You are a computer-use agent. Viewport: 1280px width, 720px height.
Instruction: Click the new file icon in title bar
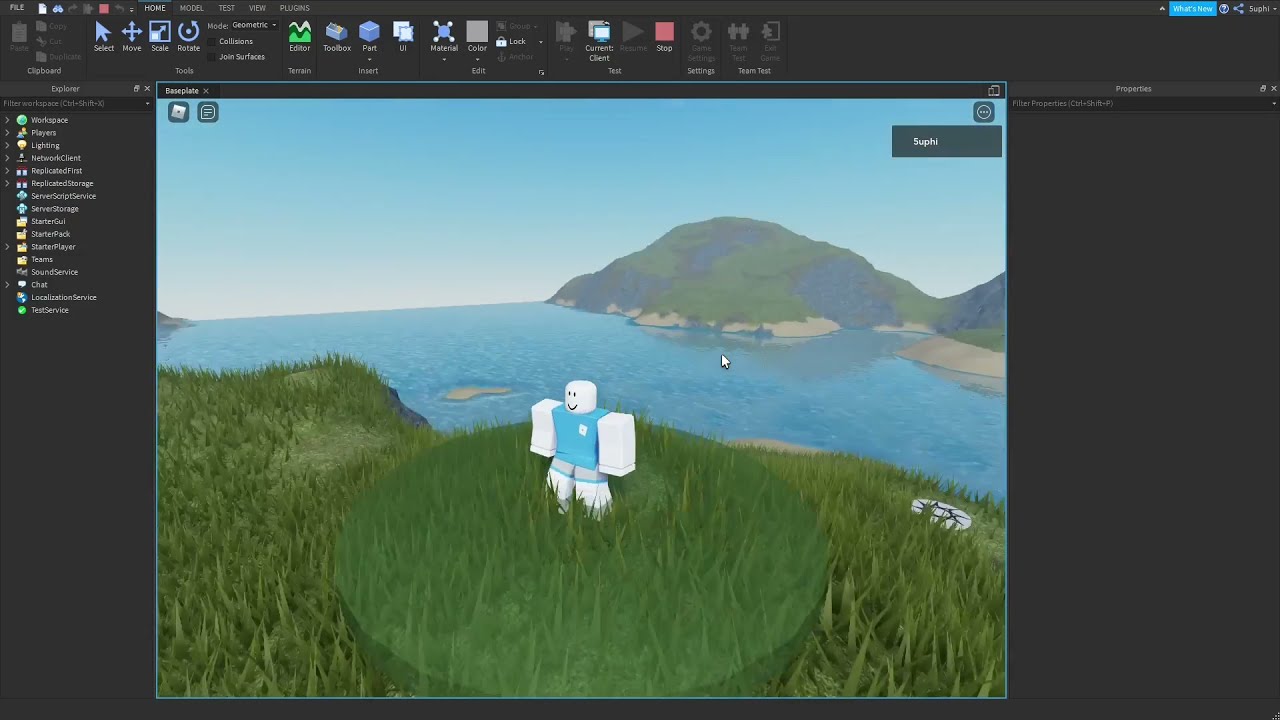(x=42, y=8)
